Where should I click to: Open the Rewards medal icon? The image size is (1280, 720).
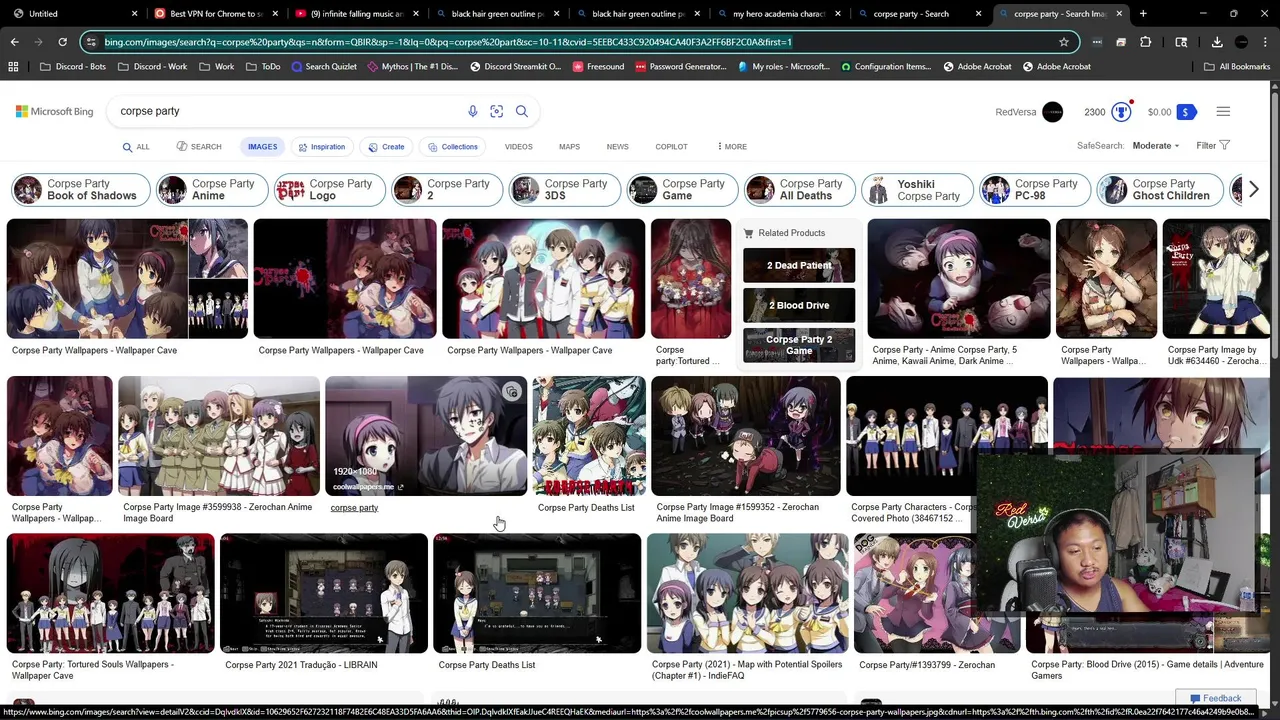pos(1121,112)
